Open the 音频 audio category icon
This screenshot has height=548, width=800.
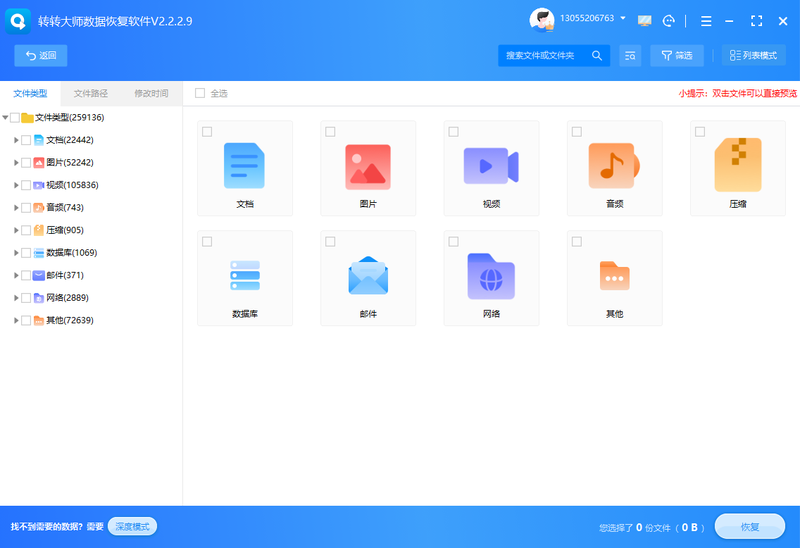click(614, 166)
